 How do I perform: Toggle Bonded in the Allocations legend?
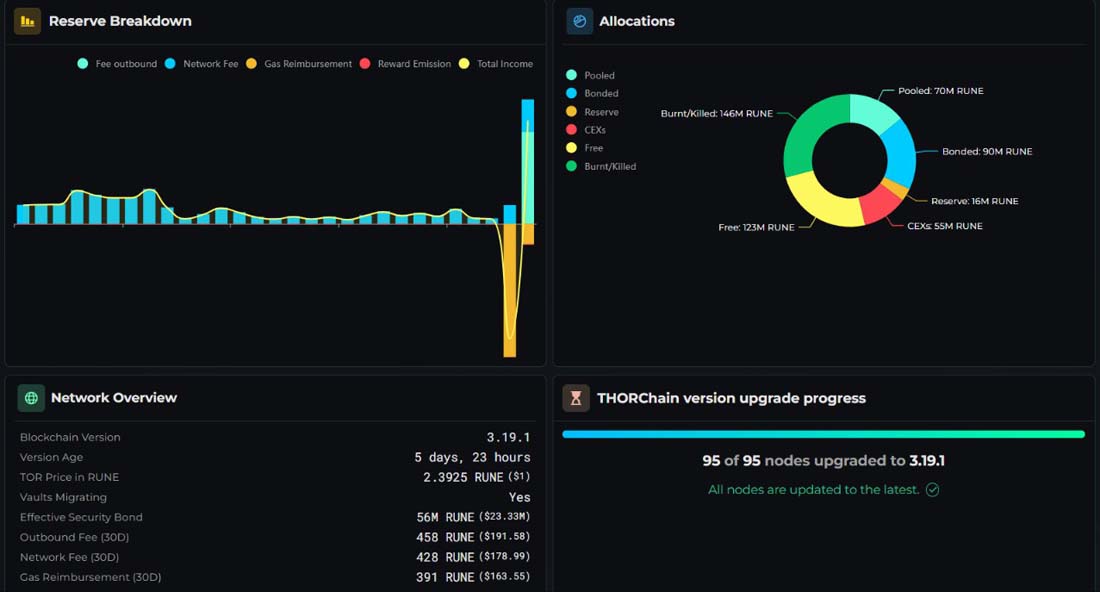click(x=592, y=93)
